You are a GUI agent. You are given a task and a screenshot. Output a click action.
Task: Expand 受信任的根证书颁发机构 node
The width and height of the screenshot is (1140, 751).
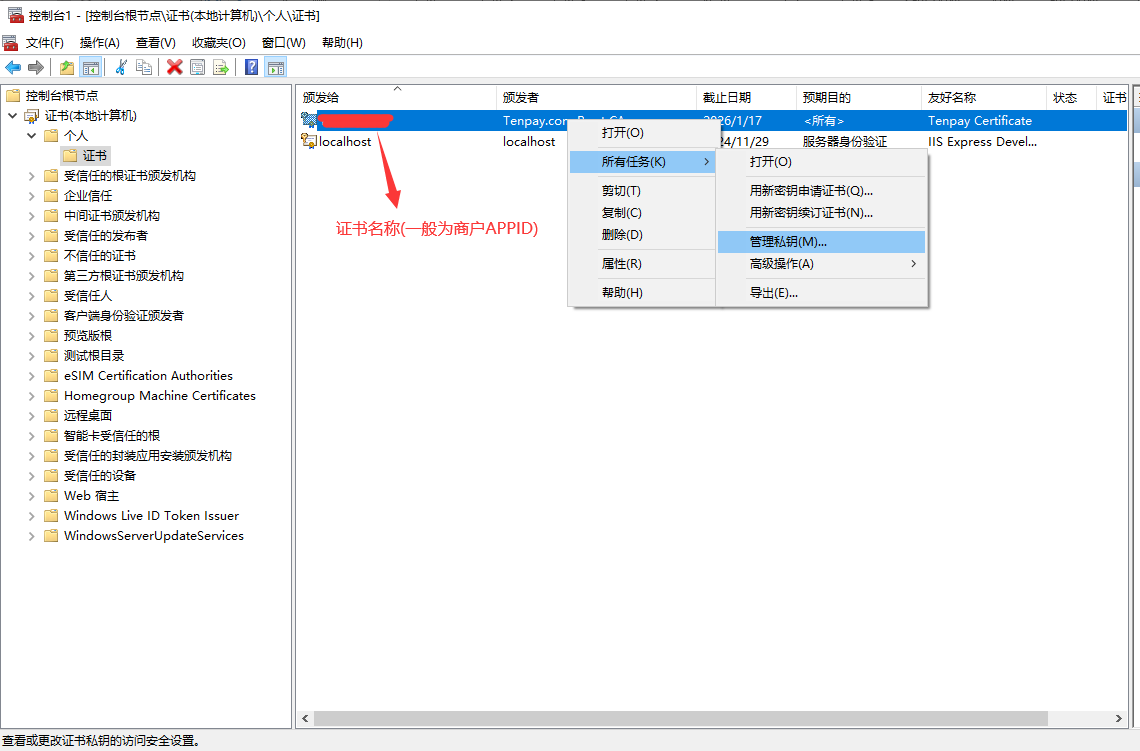click(31, 176)
